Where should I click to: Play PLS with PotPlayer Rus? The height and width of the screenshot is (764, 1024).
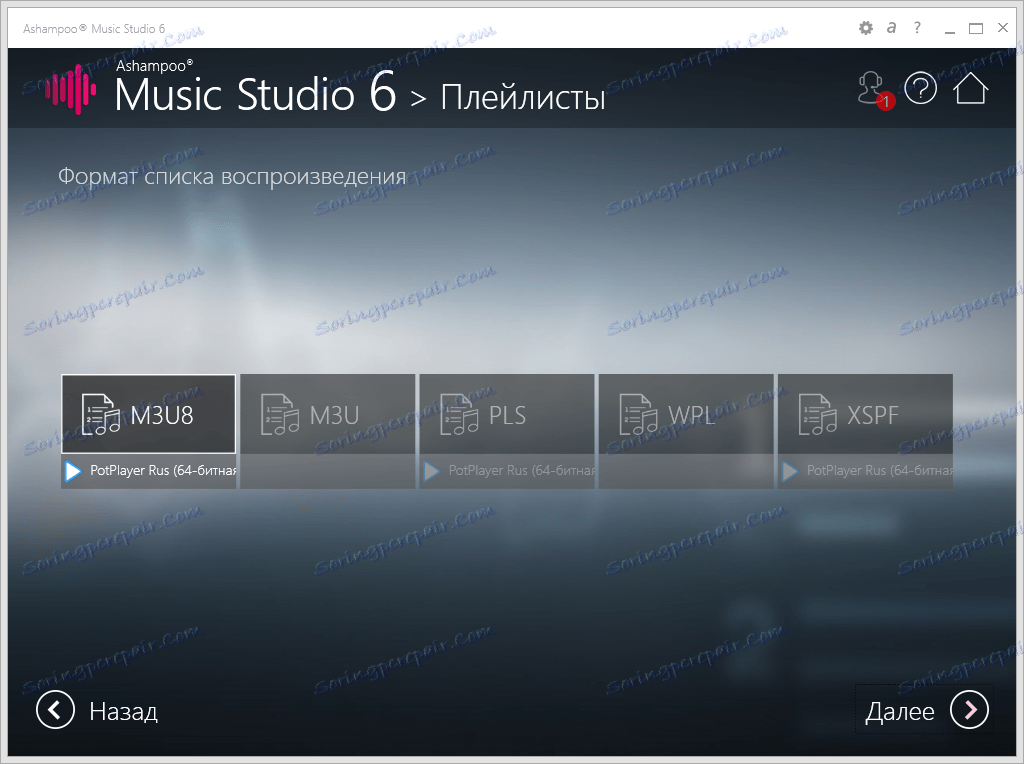[x=507, y=471]
